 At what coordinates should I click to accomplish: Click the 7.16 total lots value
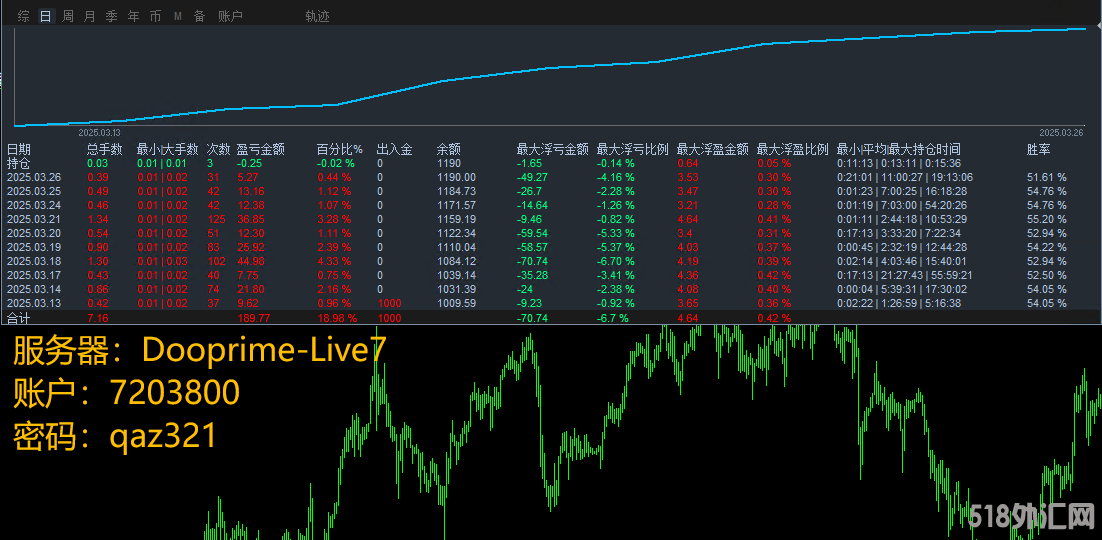(x=97, y=318)
